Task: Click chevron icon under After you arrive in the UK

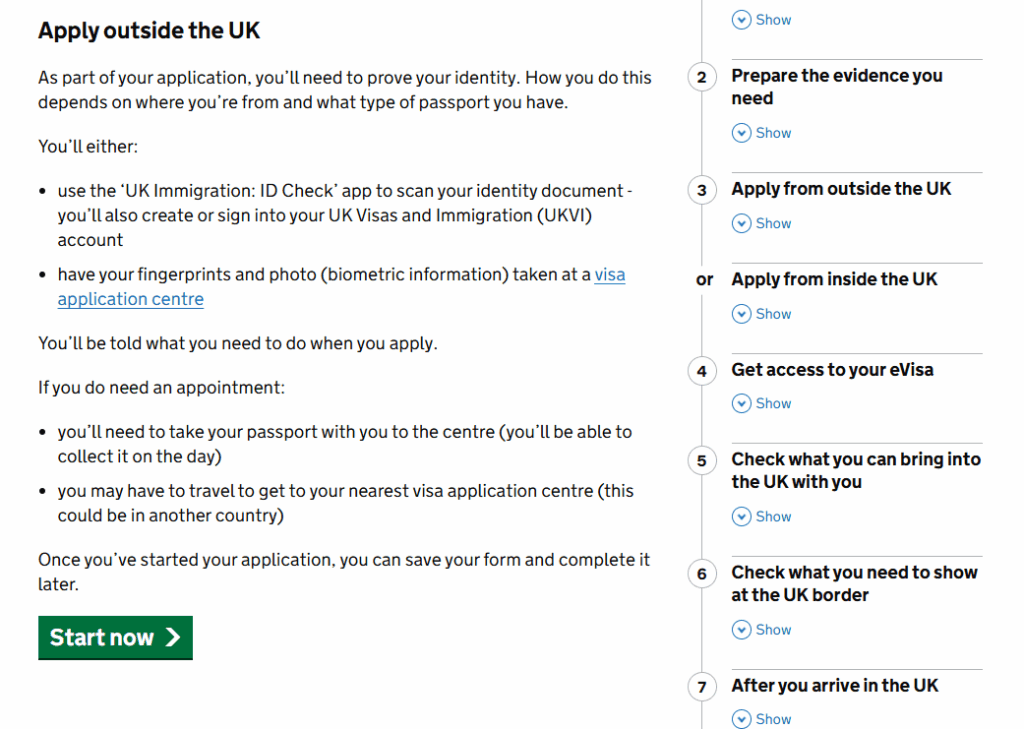Action: pos(741,719)
